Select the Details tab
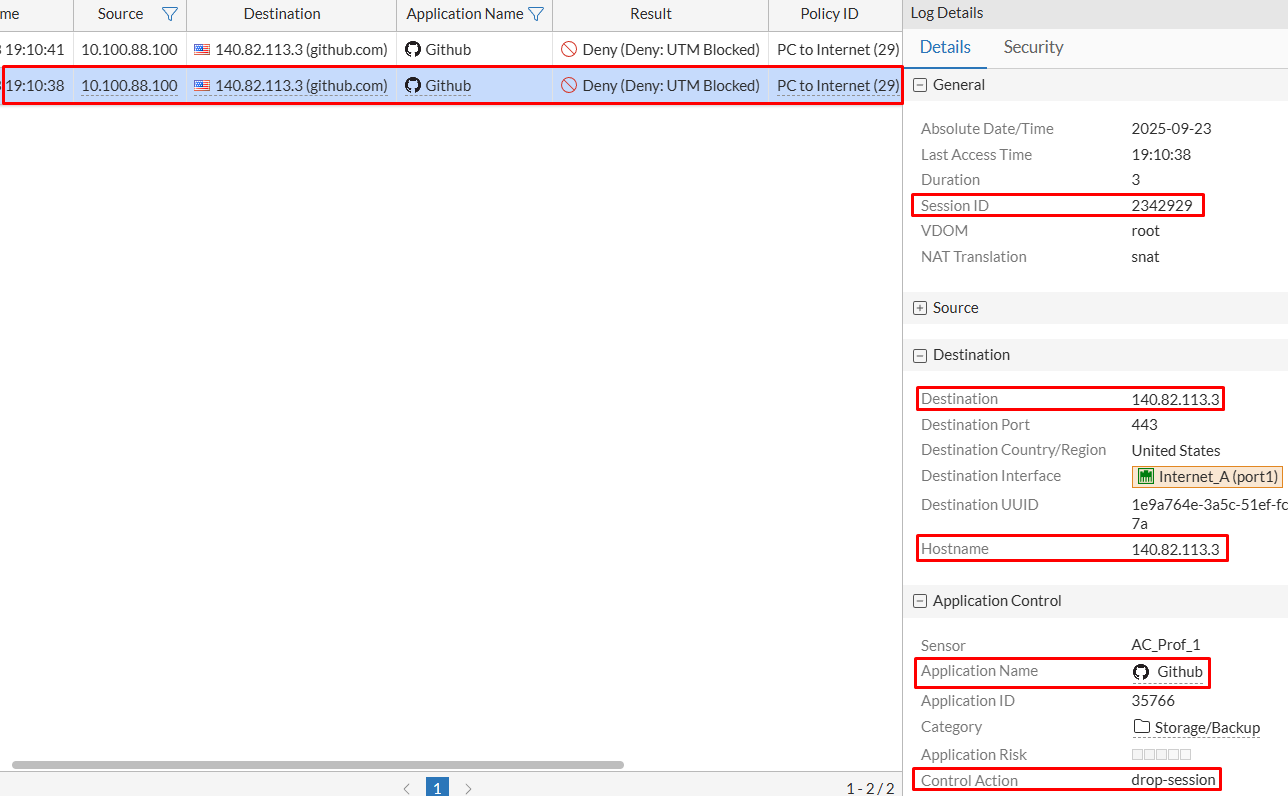 [944, 47]
